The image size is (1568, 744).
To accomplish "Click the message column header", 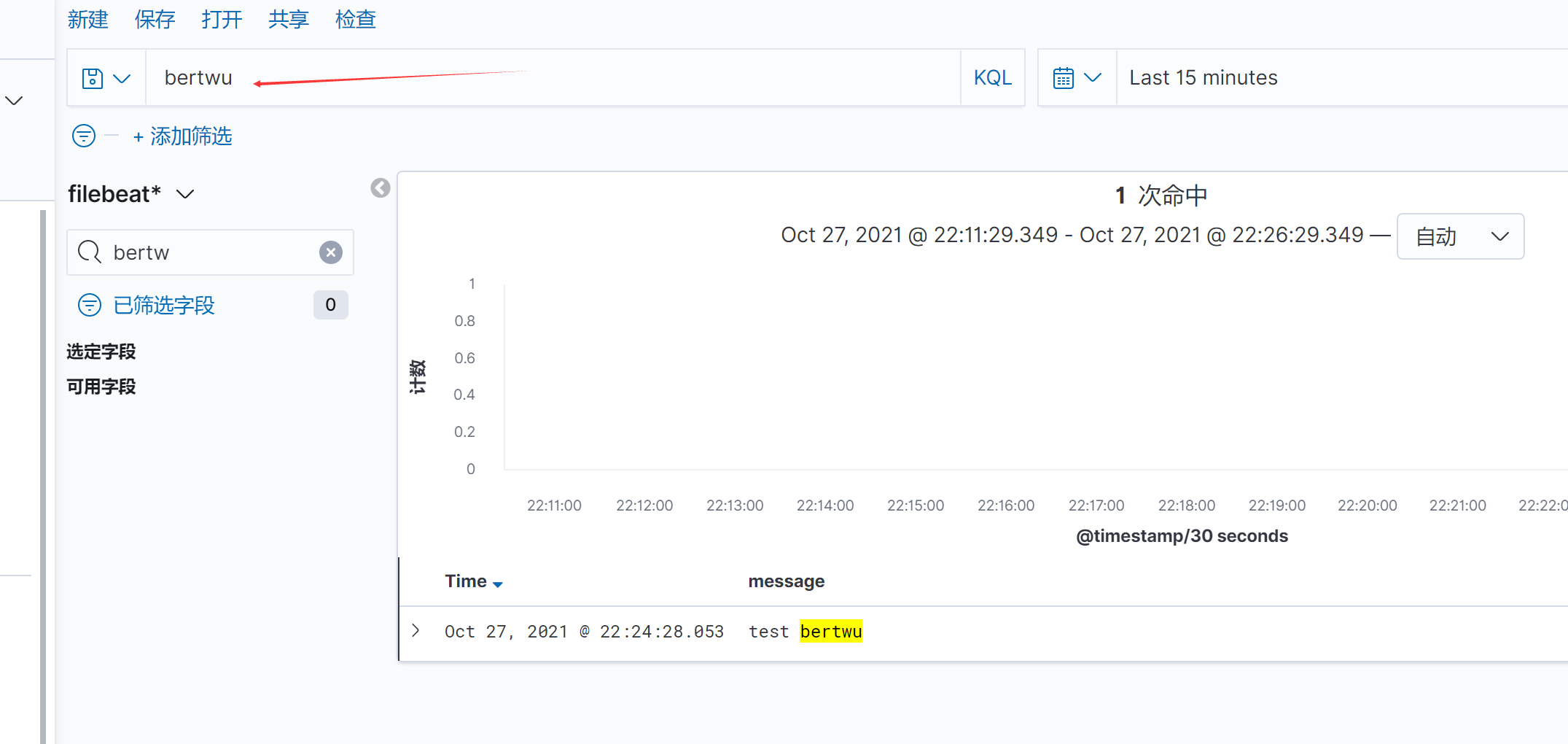I will tap(787, 581).
